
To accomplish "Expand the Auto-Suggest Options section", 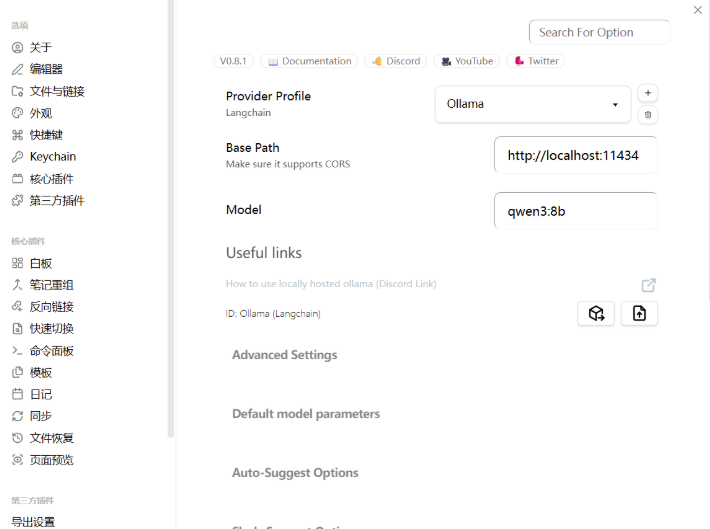I will pos(295,472).
